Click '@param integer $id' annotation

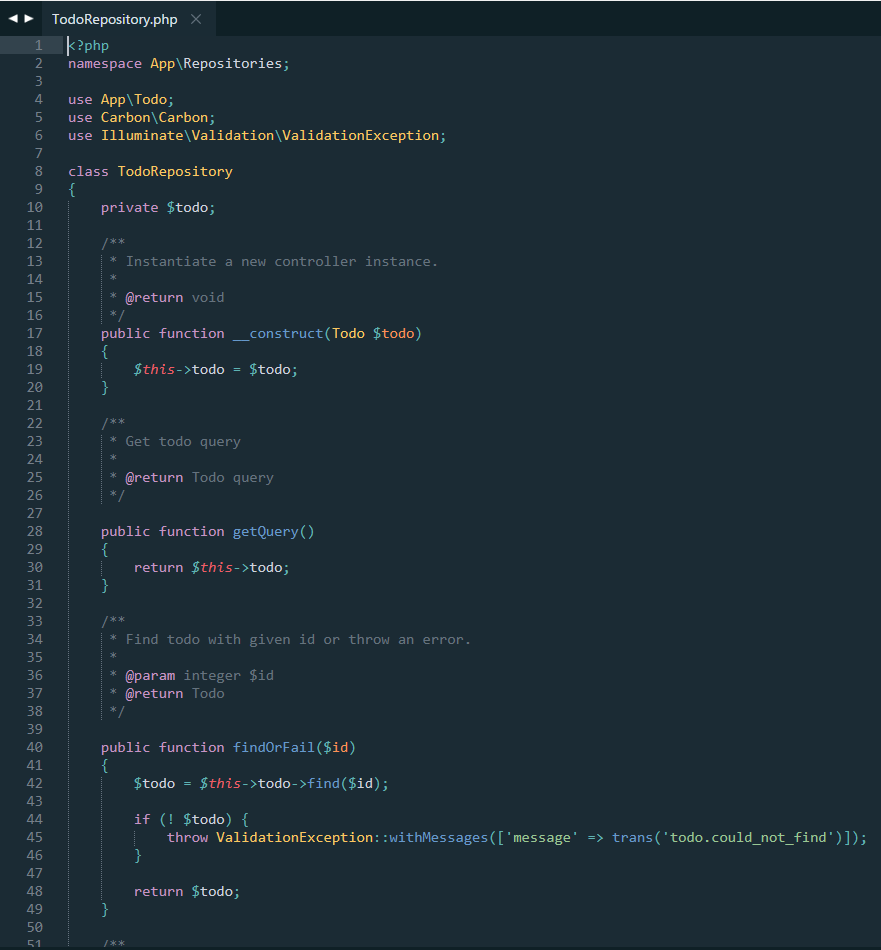199,676
